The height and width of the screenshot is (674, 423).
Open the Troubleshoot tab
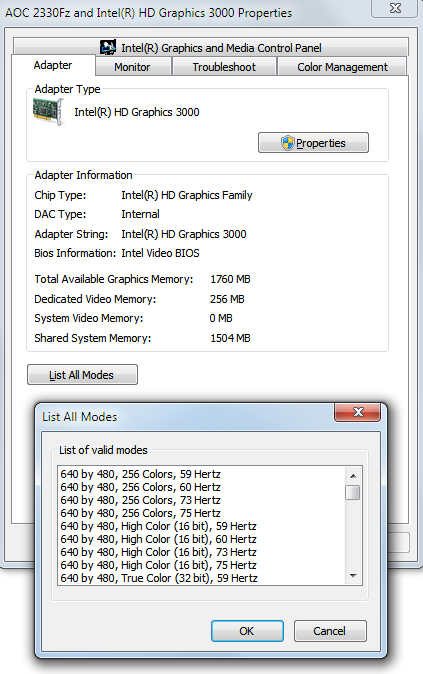(x=224, y=67)
